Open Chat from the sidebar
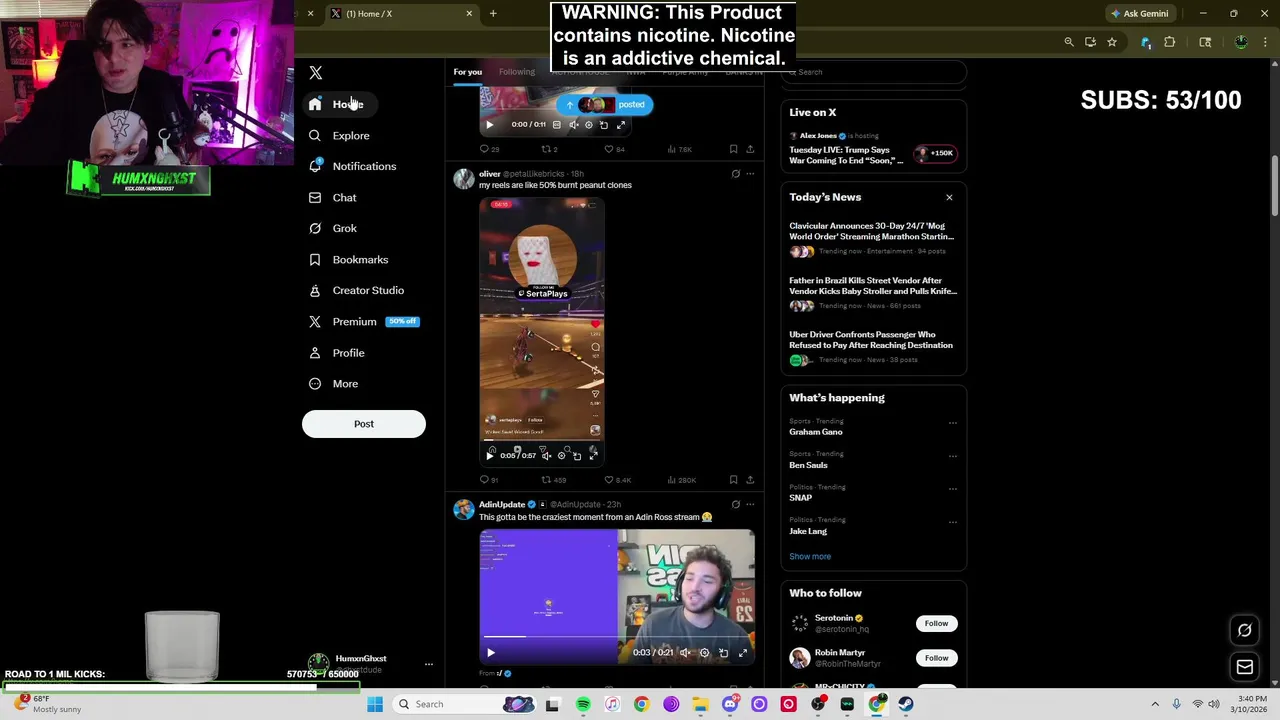The height and width of the screenshot is (720, 1280). coord(333,197)
